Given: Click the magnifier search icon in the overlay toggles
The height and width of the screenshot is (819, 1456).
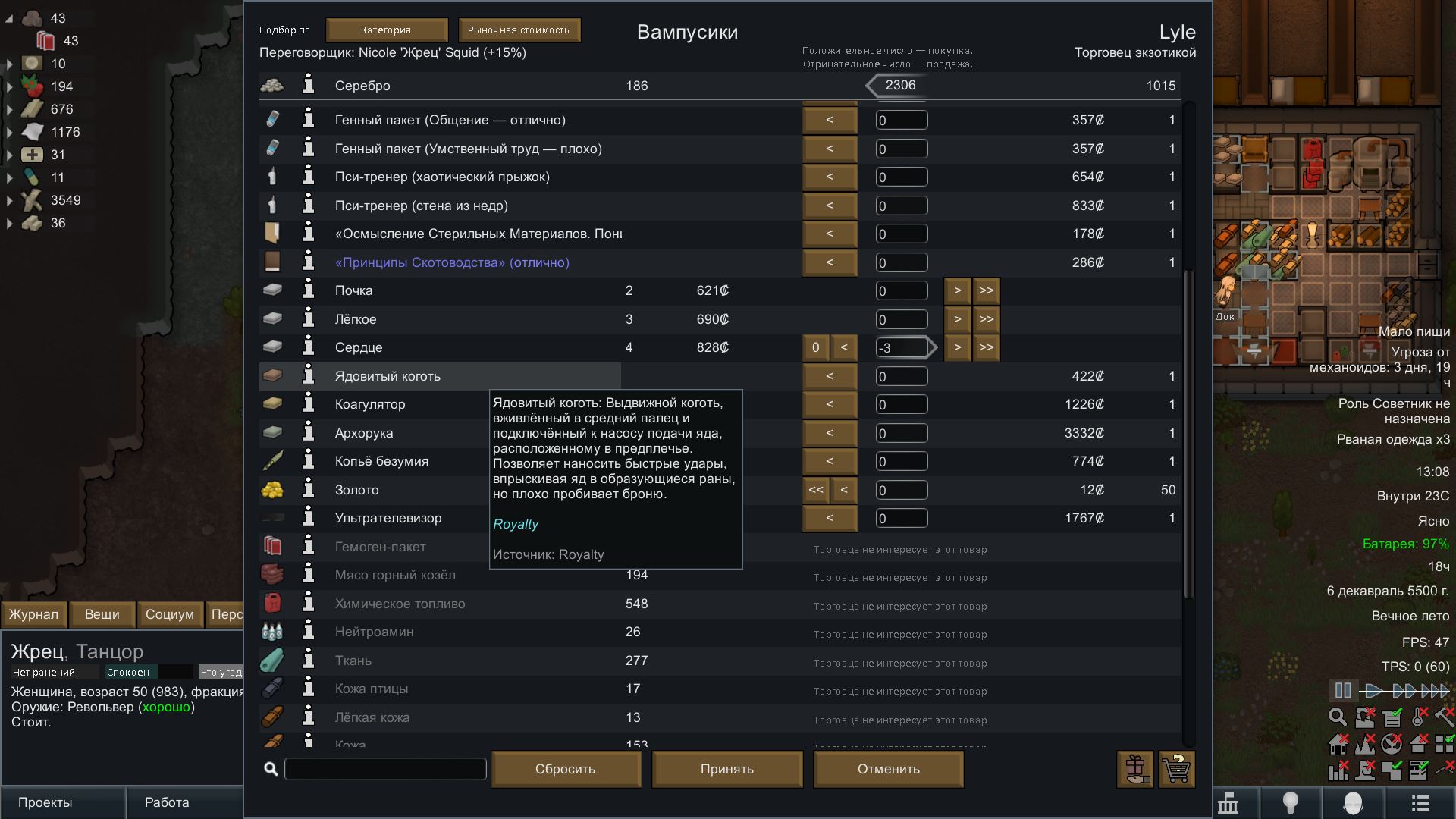Looking at the screenshot, I should pyautogui.click(x=1338, y=717).
